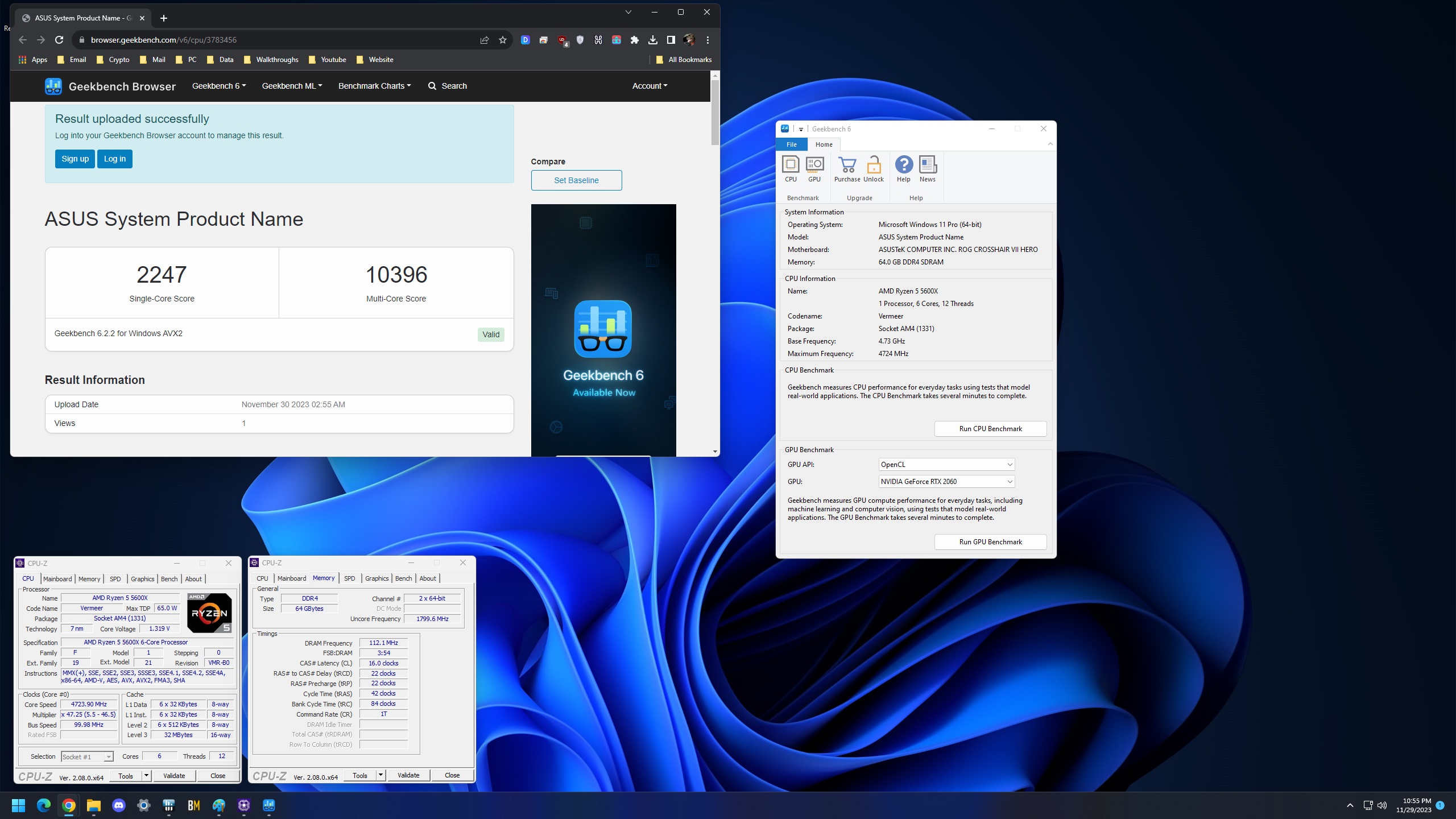
Task: Launch Microsoft Edge from taskbar
Action: coord(44,805)
